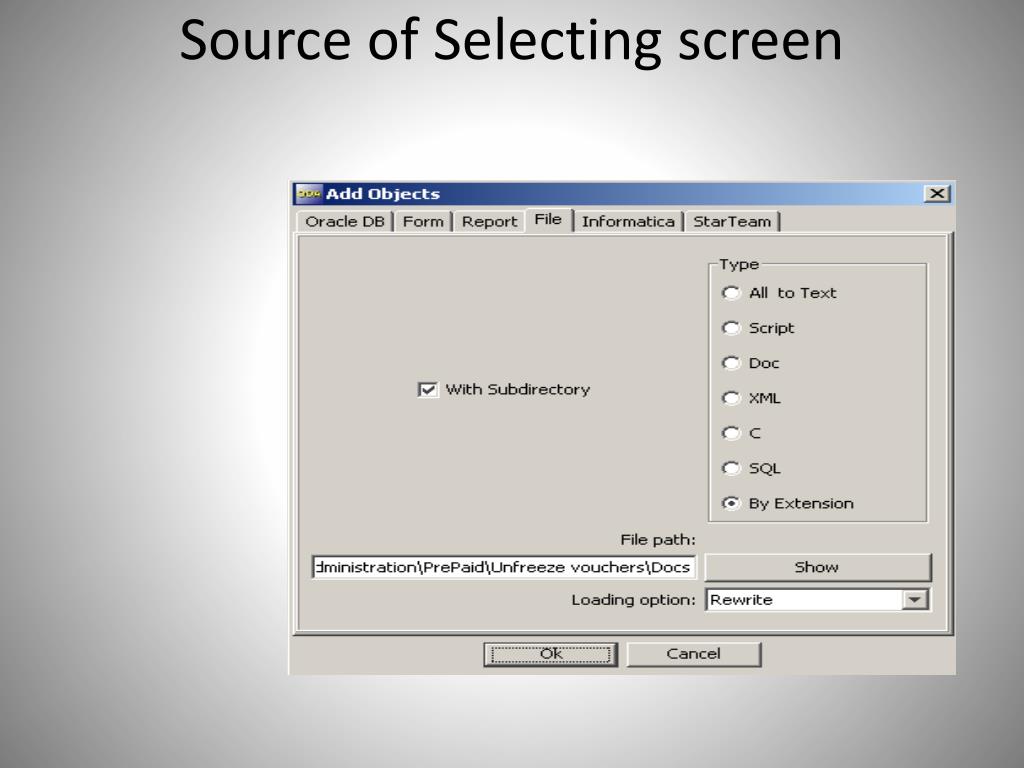Click into the File path text field
1024x768 pixels.
[x=503, y=567]
